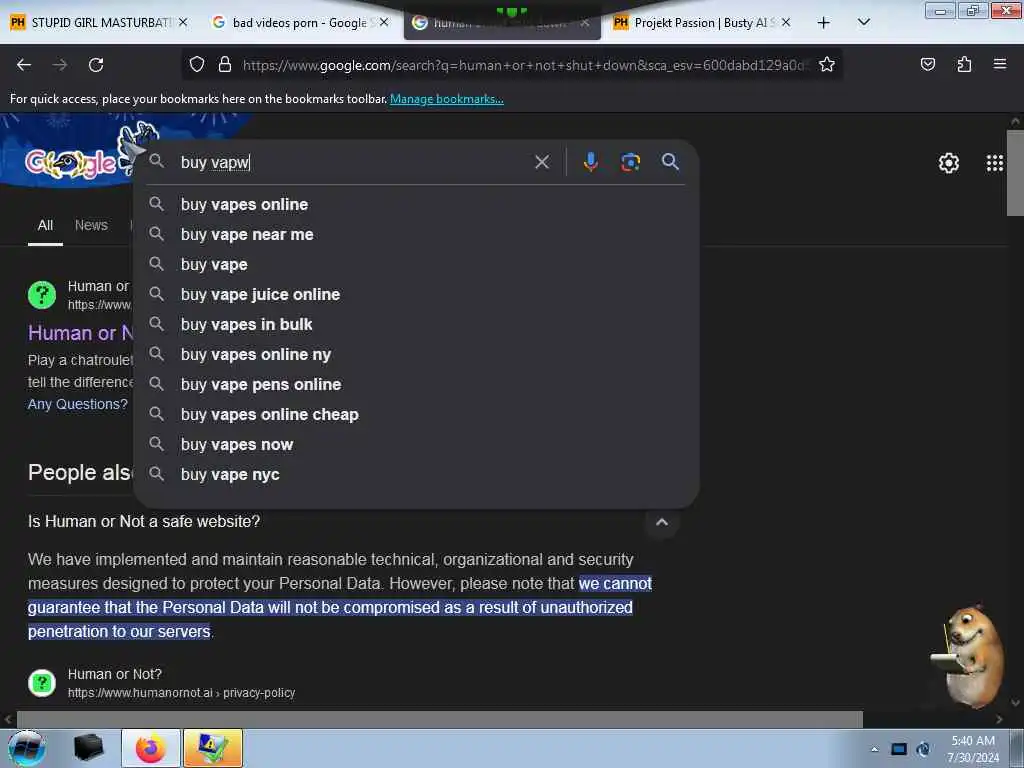Expand the list all tabs chevron
Screen dimensions: 1024x768
[863, 23]
